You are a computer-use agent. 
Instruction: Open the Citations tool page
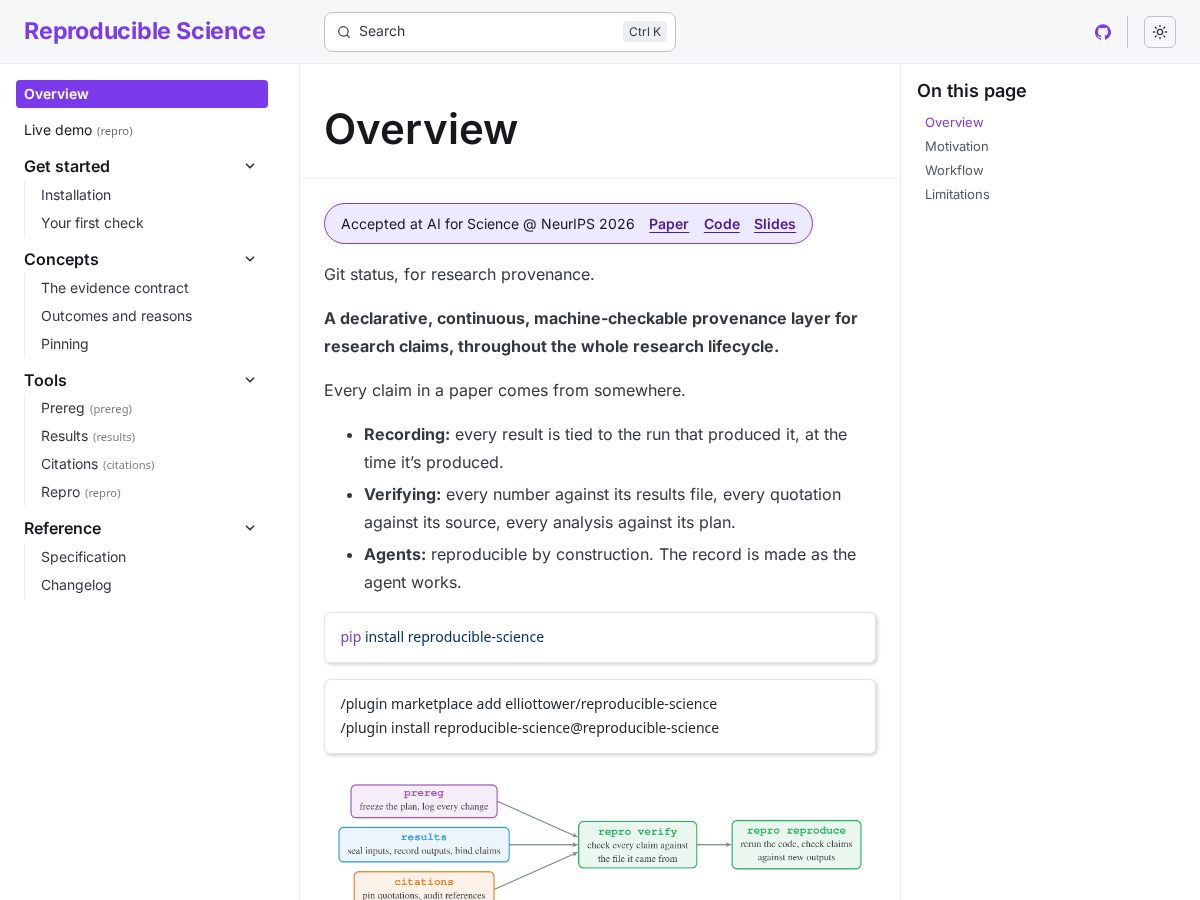click(98, 464)
